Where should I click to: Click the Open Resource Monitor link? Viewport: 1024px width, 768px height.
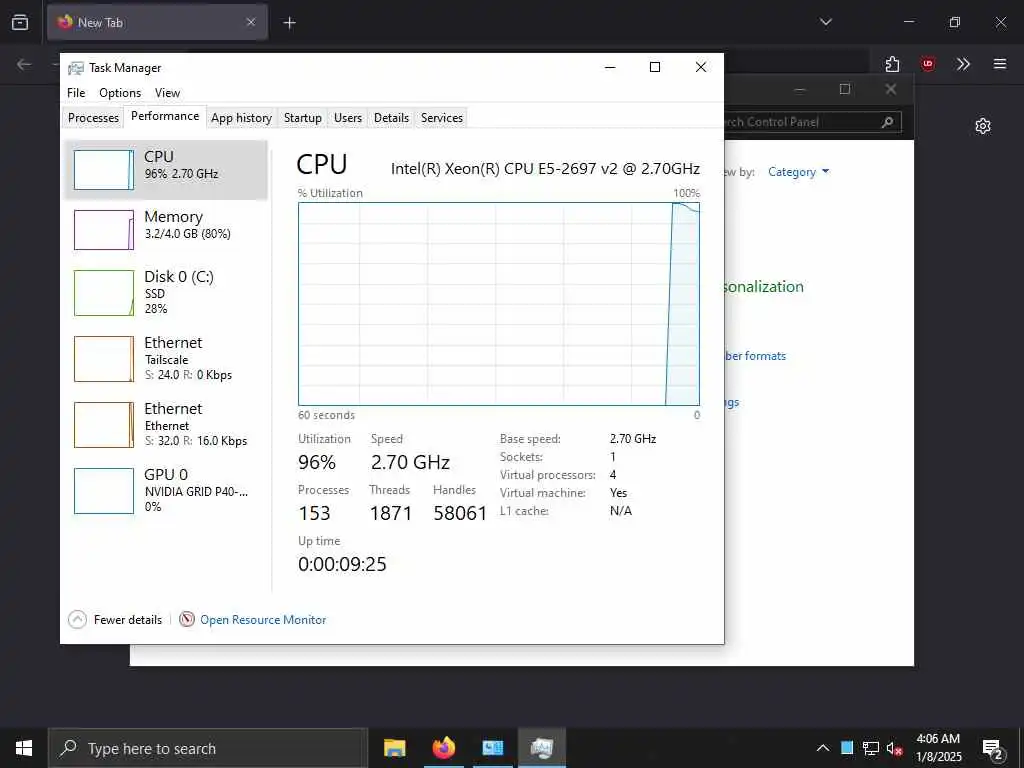[x=263, y=620]
